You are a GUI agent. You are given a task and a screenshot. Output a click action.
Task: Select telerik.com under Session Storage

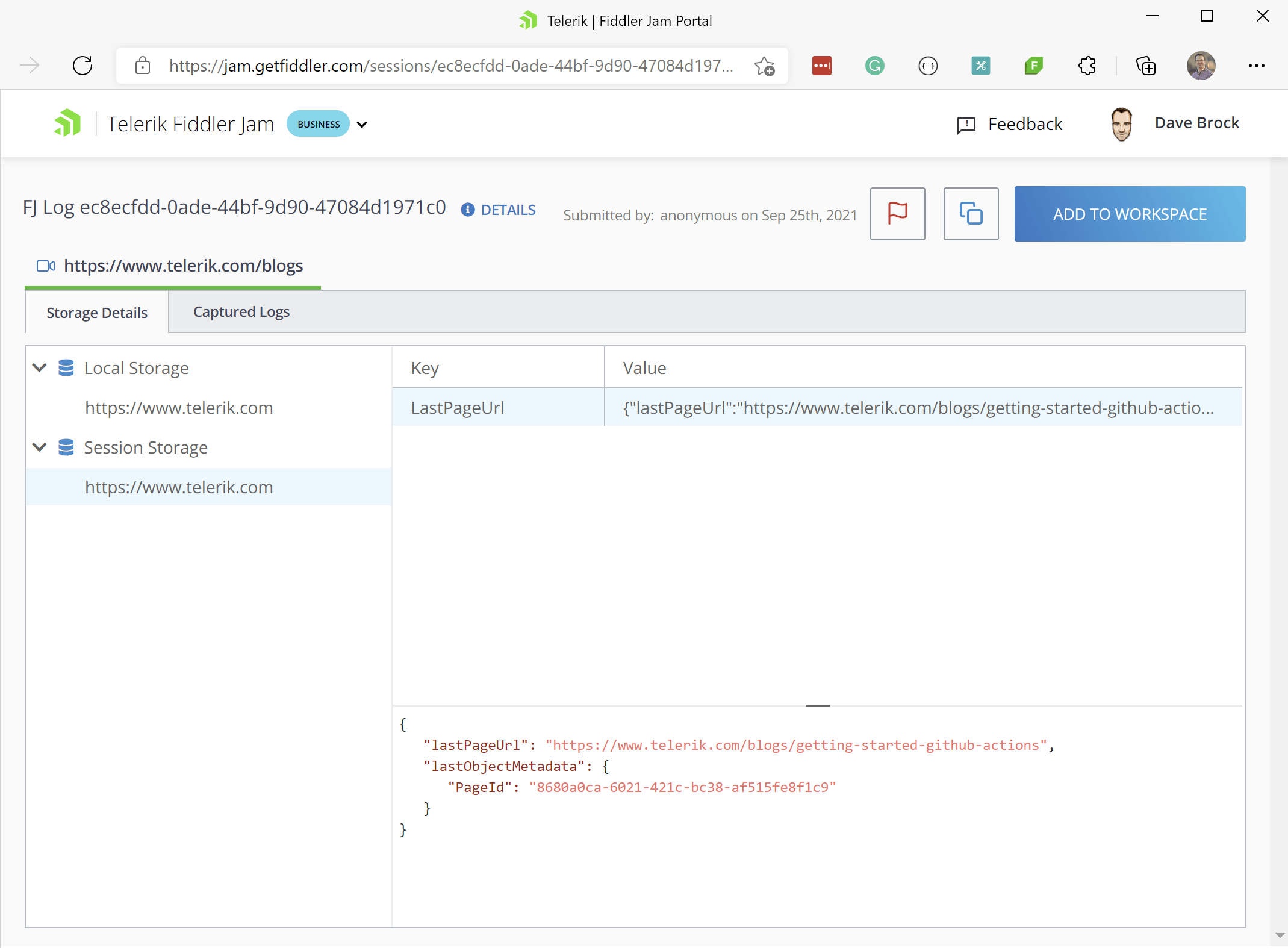point(179,487)
